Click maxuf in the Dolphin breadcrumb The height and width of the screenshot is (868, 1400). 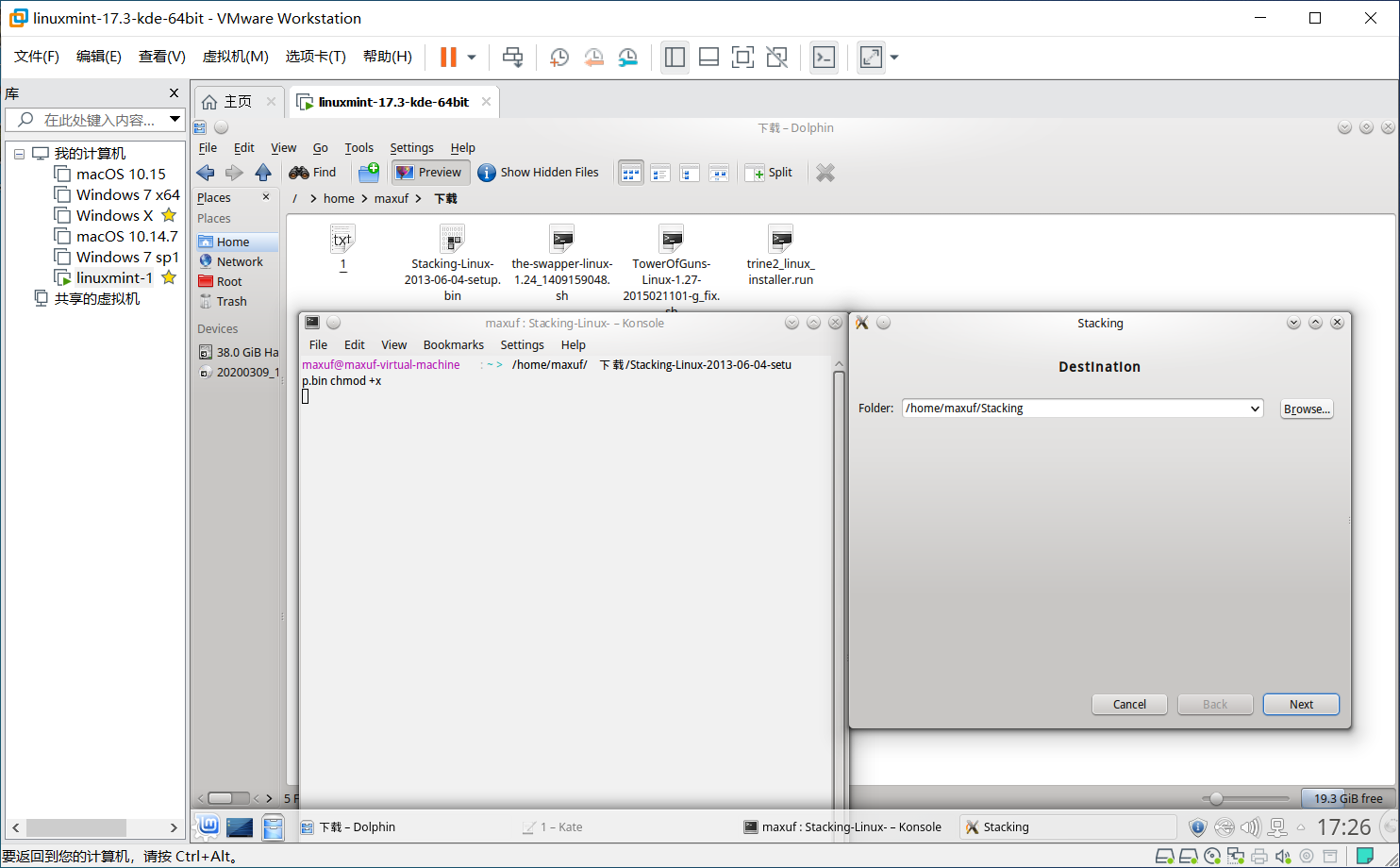coord(392,199)
